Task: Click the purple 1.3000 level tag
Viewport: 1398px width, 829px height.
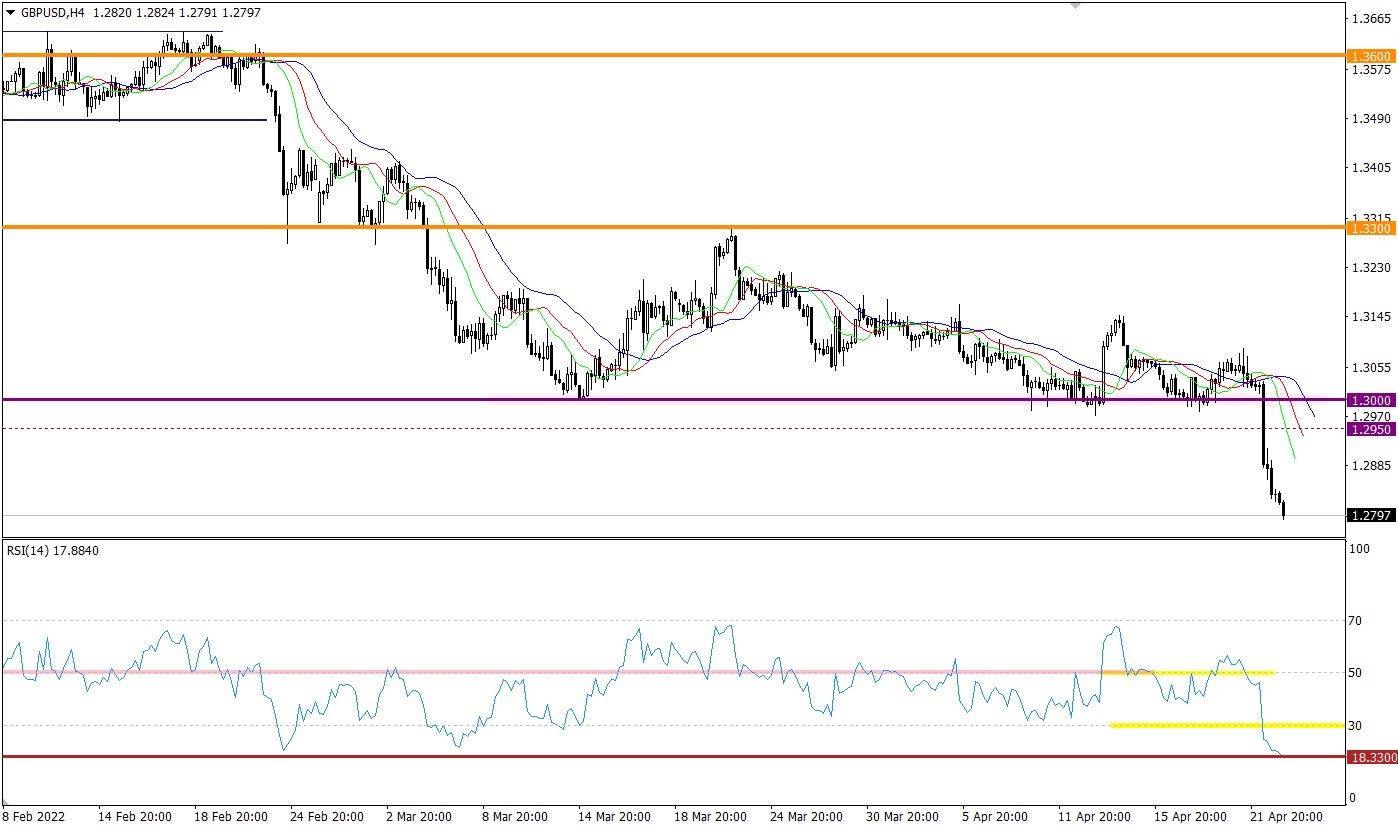Action: pos(1370,399)
